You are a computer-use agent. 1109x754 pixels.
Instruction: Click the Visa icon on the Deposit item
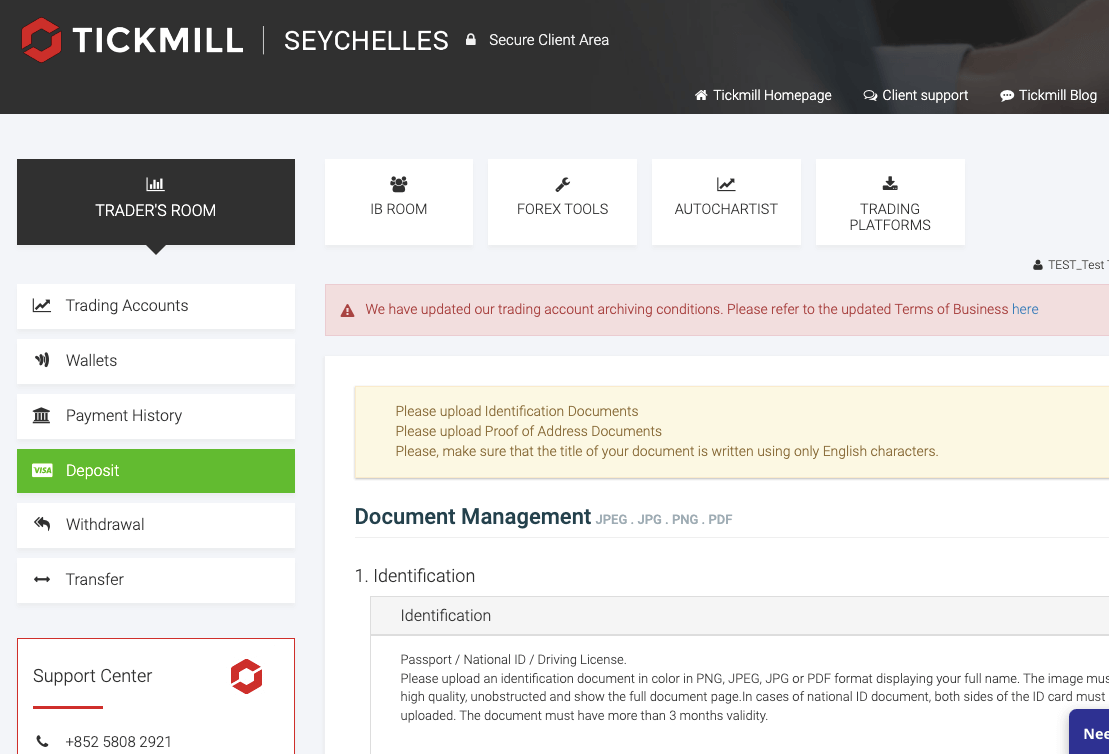[42, 470]
